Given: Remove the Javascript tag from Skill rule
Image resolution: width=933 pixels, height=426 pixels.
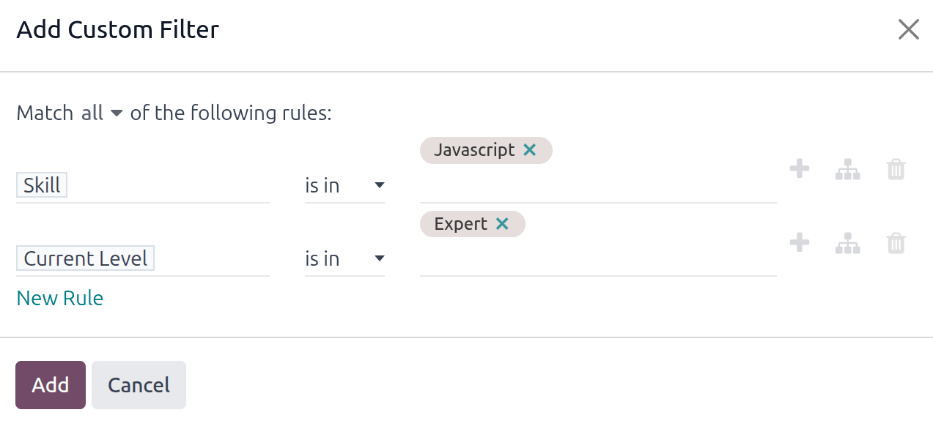Looking at the screenshot, I should pyautogui.click(x=530, y=150).
